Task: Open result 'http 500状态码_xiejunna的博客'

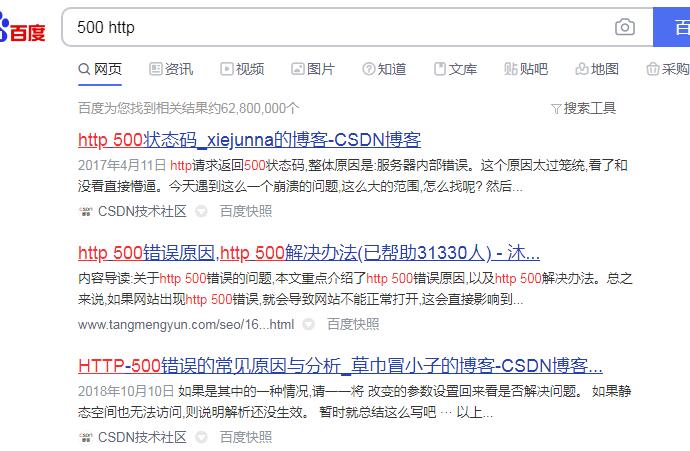Action: [250, 140]
